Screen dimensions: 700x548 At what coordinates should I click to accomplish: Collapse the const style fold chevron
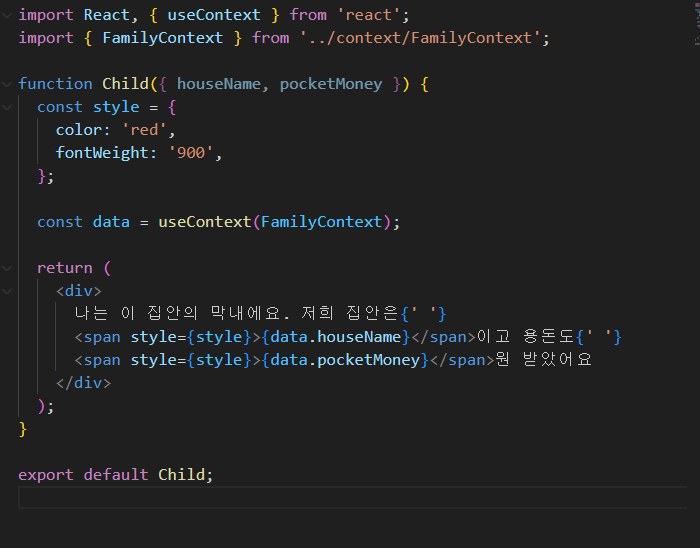(x=7, y=107)
